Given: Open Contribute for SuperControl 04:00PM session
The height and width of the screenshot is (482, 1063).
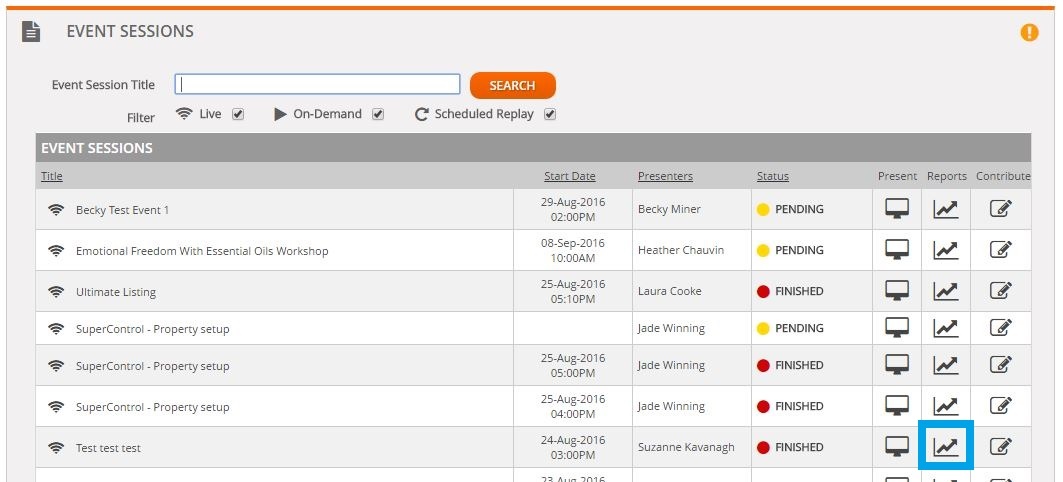Looking at the screenshot, I should [1001, 405].
